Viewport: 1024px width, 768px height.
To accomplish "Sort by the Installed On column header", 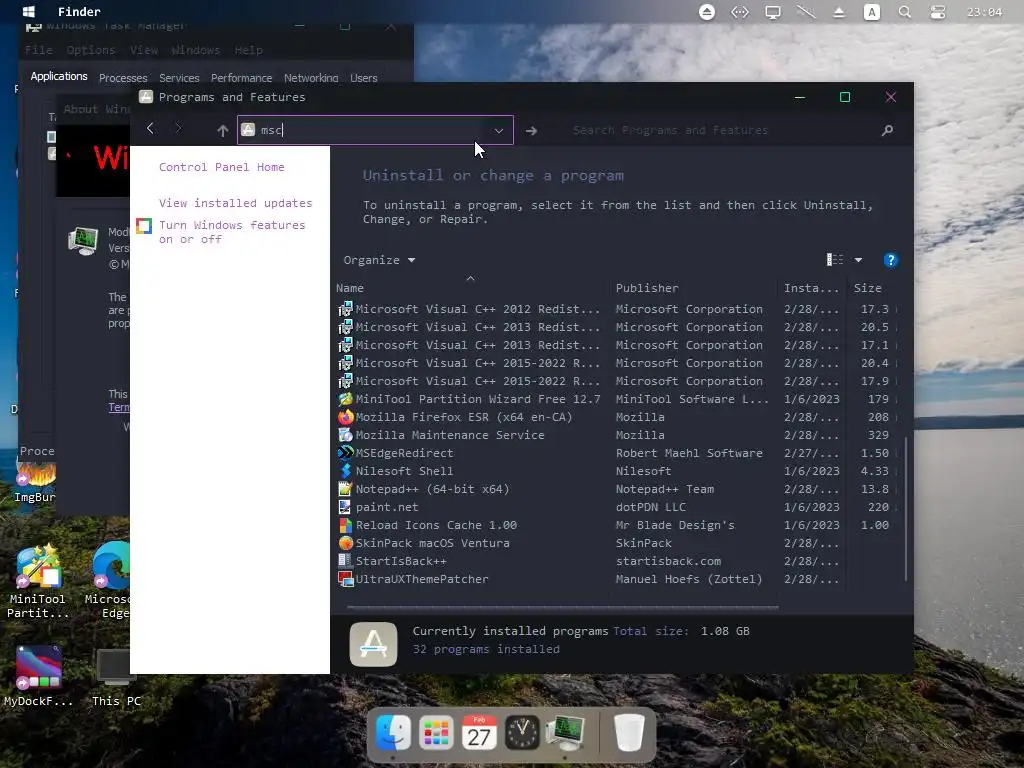I will pyautogui.click(x=811, y=288).
